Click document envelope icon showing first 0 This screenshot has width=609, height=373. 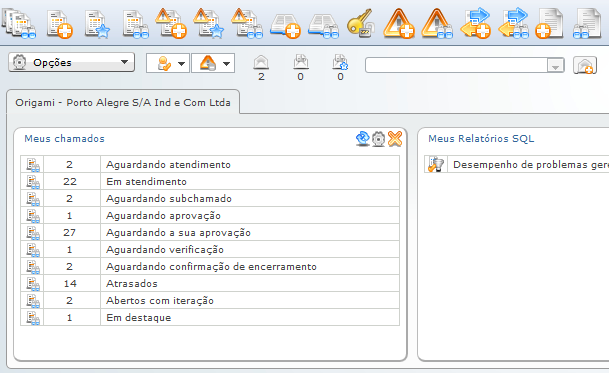[301, 62]
